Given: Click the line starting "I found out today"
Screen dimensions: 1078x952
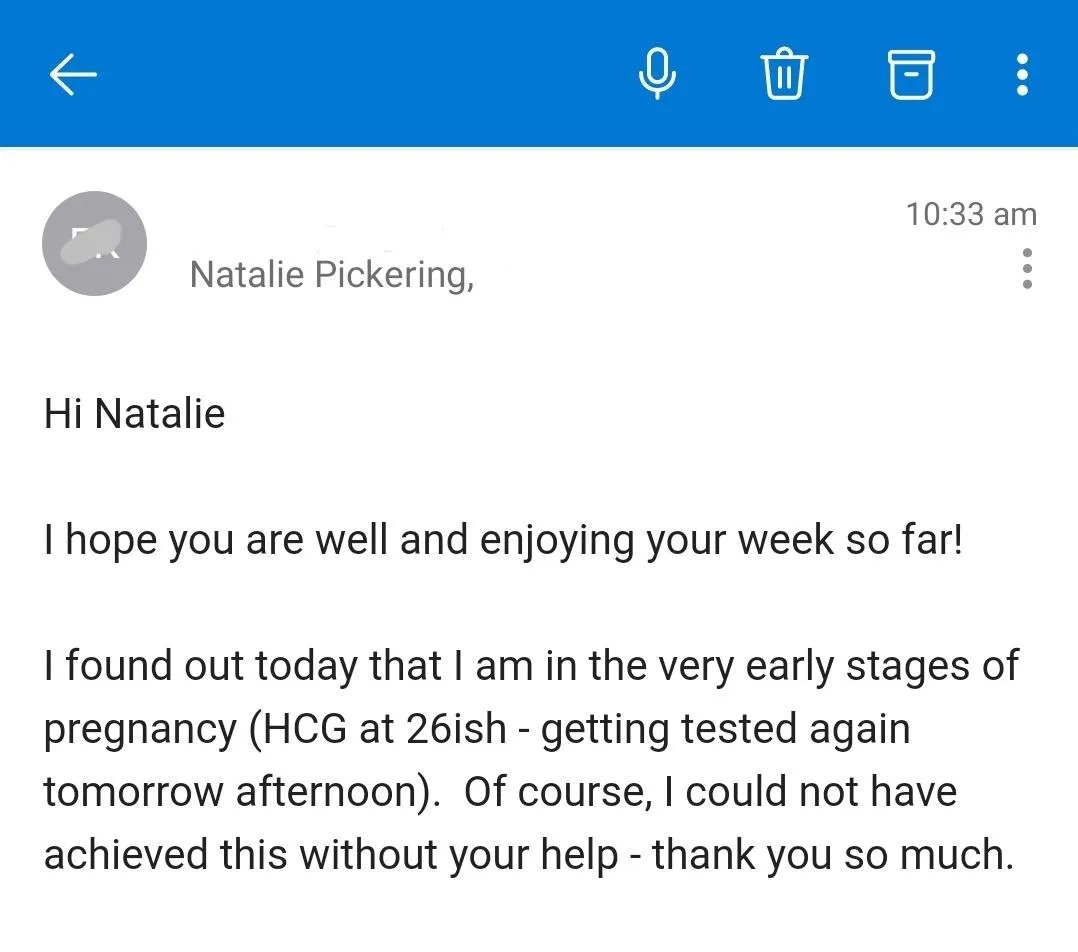Looking at the screenshot, I should 531,666.
